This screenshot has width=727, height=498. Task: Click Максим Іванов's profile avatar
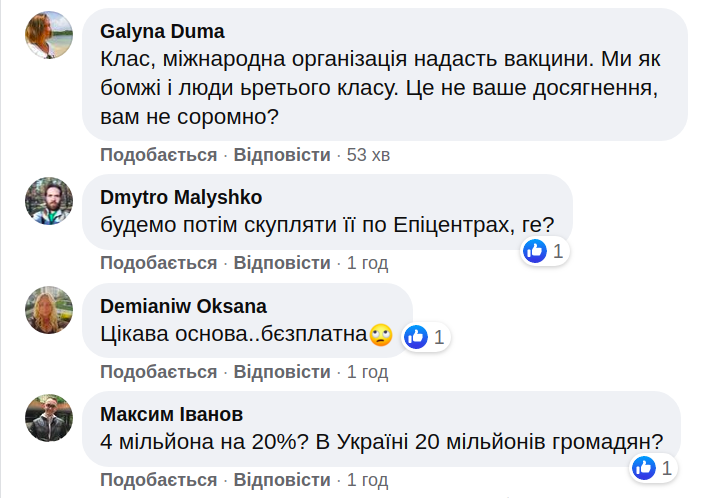pos(49,418)
